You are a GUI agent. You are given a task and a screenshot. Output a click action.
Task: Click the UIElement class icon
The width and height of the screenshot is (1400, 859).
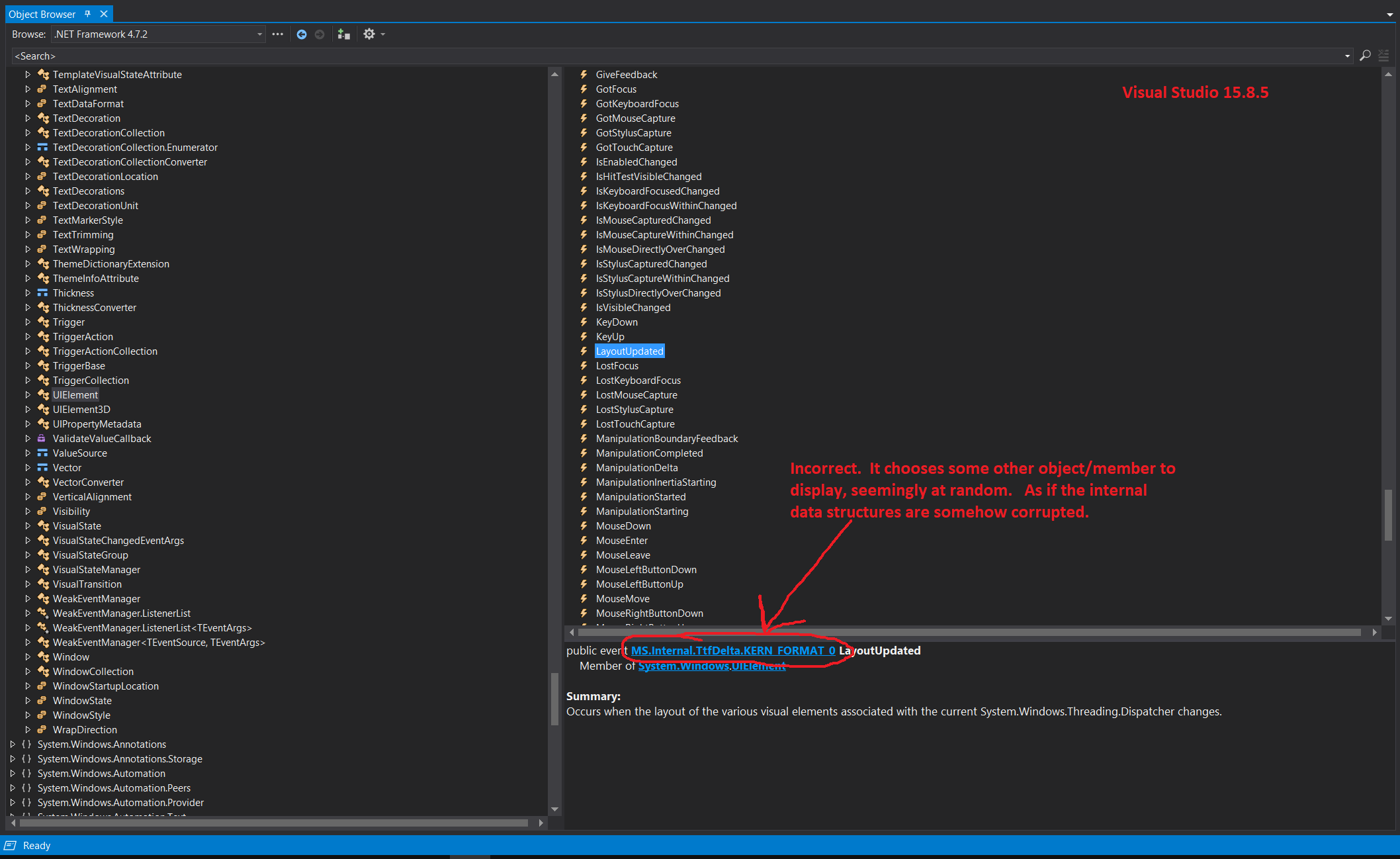43,394
